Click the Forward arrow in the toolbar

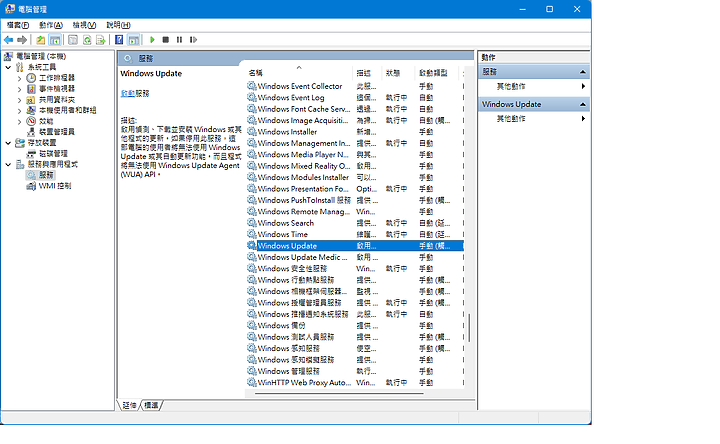(22, 40)
